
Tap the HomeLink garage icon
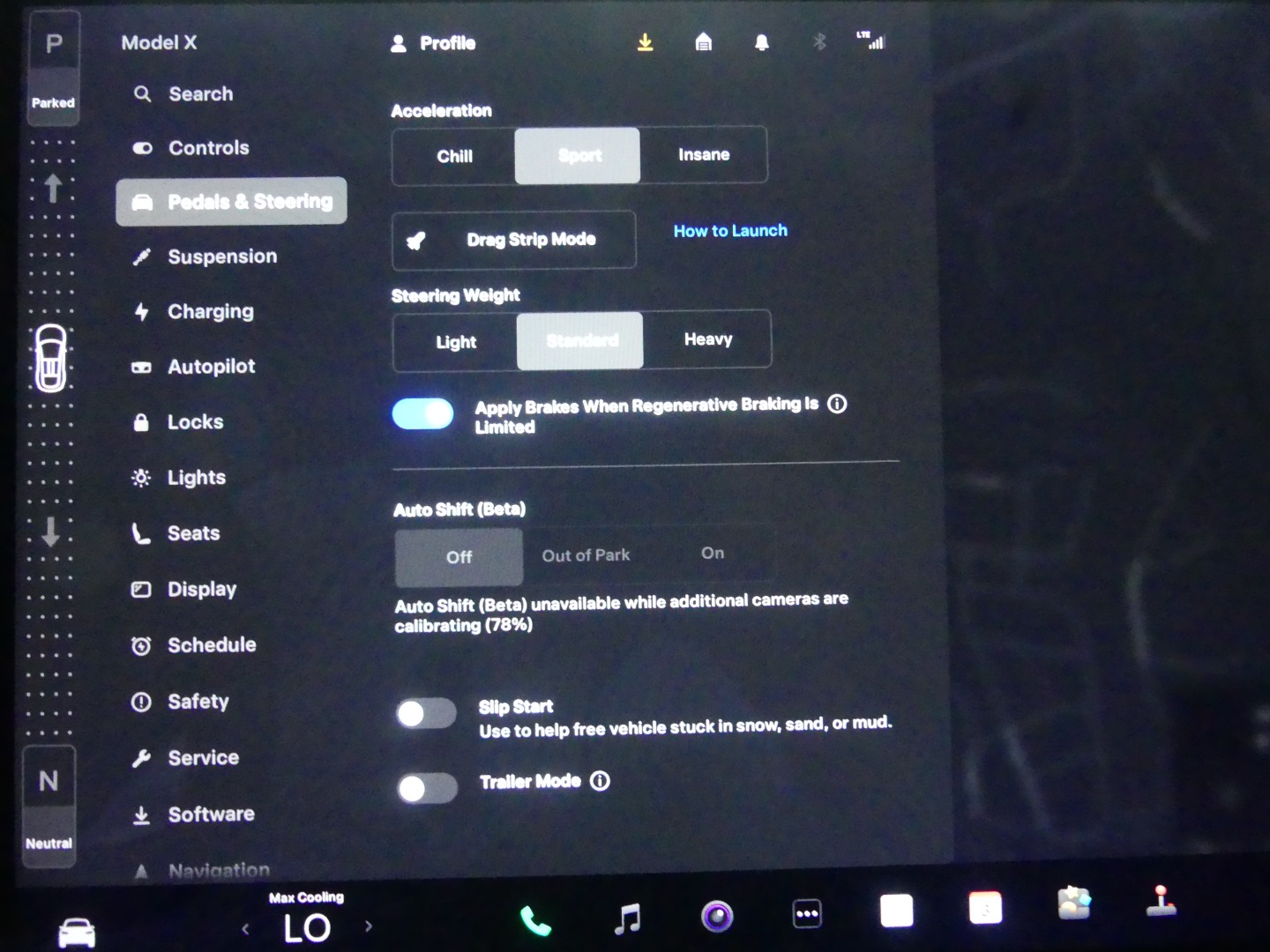703,42
